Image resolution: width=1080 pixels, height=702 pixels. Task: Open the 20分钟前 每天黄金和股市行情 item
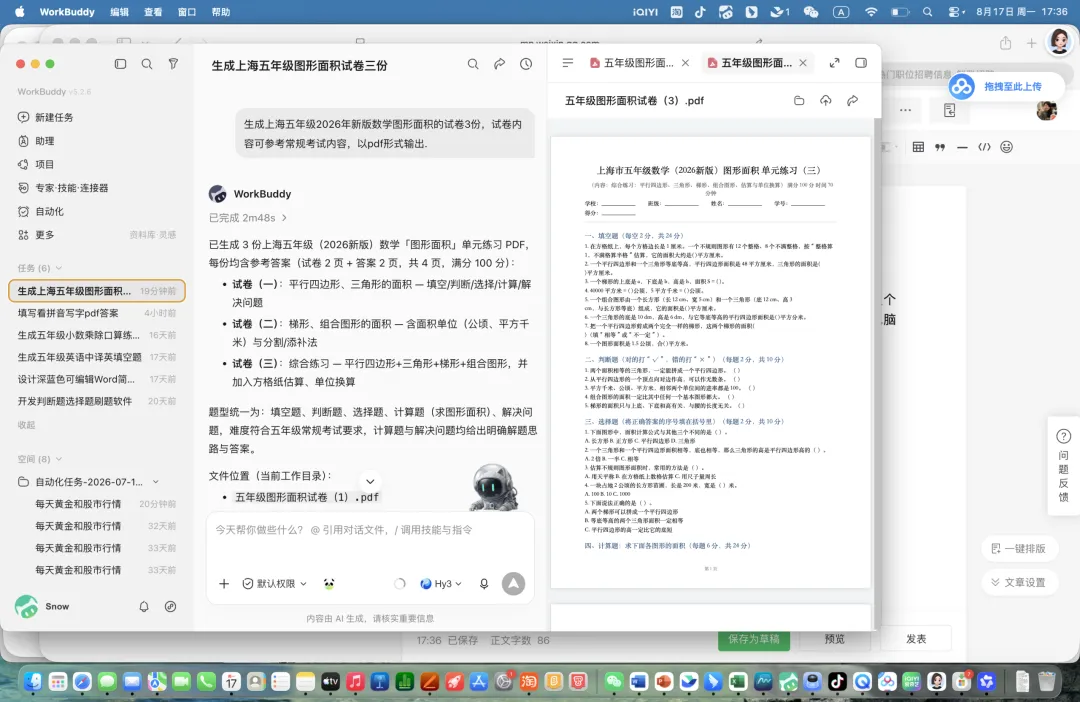96,504
